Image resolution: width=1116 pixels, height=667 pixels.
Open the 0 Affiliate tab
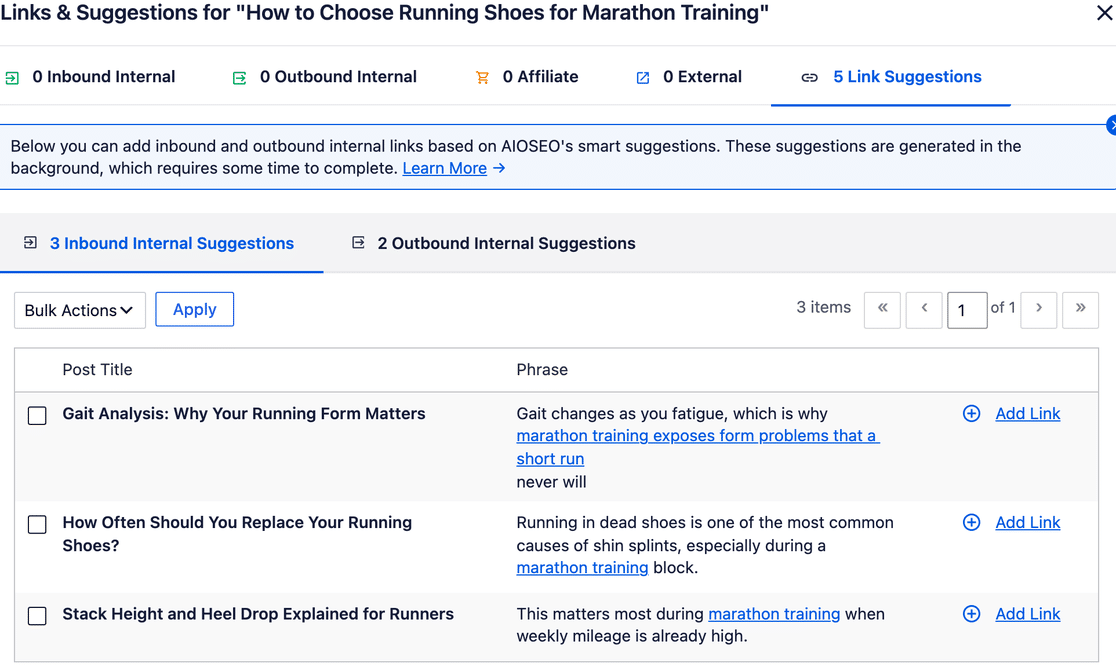(x=527, y=77)
